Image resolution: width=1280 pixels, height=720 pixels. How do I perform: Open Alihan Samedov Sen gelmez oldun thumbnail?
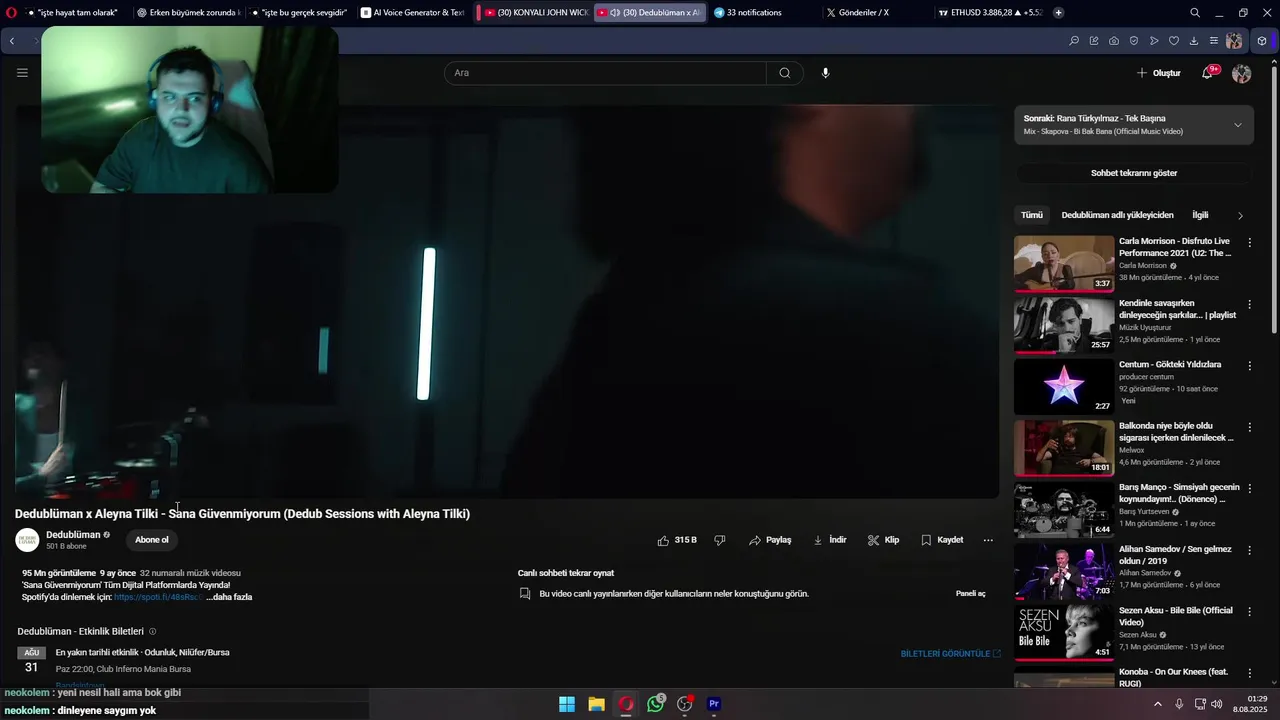click(1064, 572)
